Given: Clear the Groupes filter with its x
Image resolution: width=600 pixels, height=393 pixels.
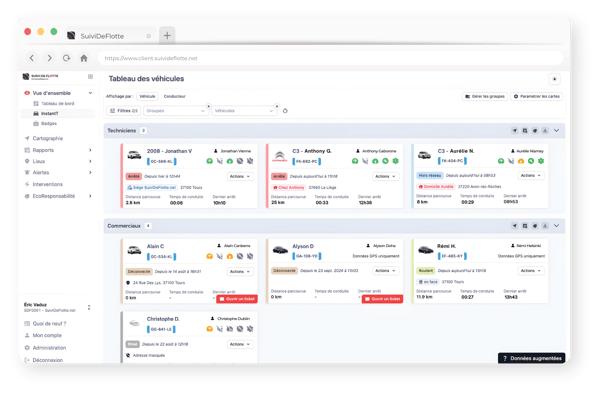Looking at the screenshot, I should click(209, 106).
